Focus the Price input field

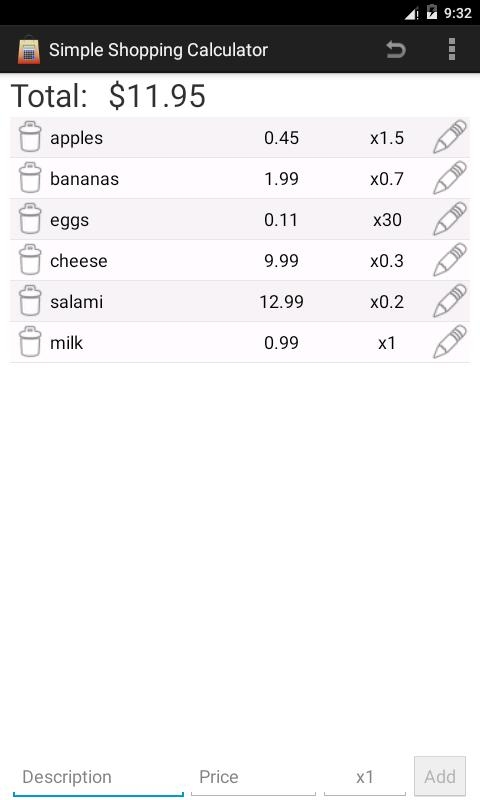point(253,777)
